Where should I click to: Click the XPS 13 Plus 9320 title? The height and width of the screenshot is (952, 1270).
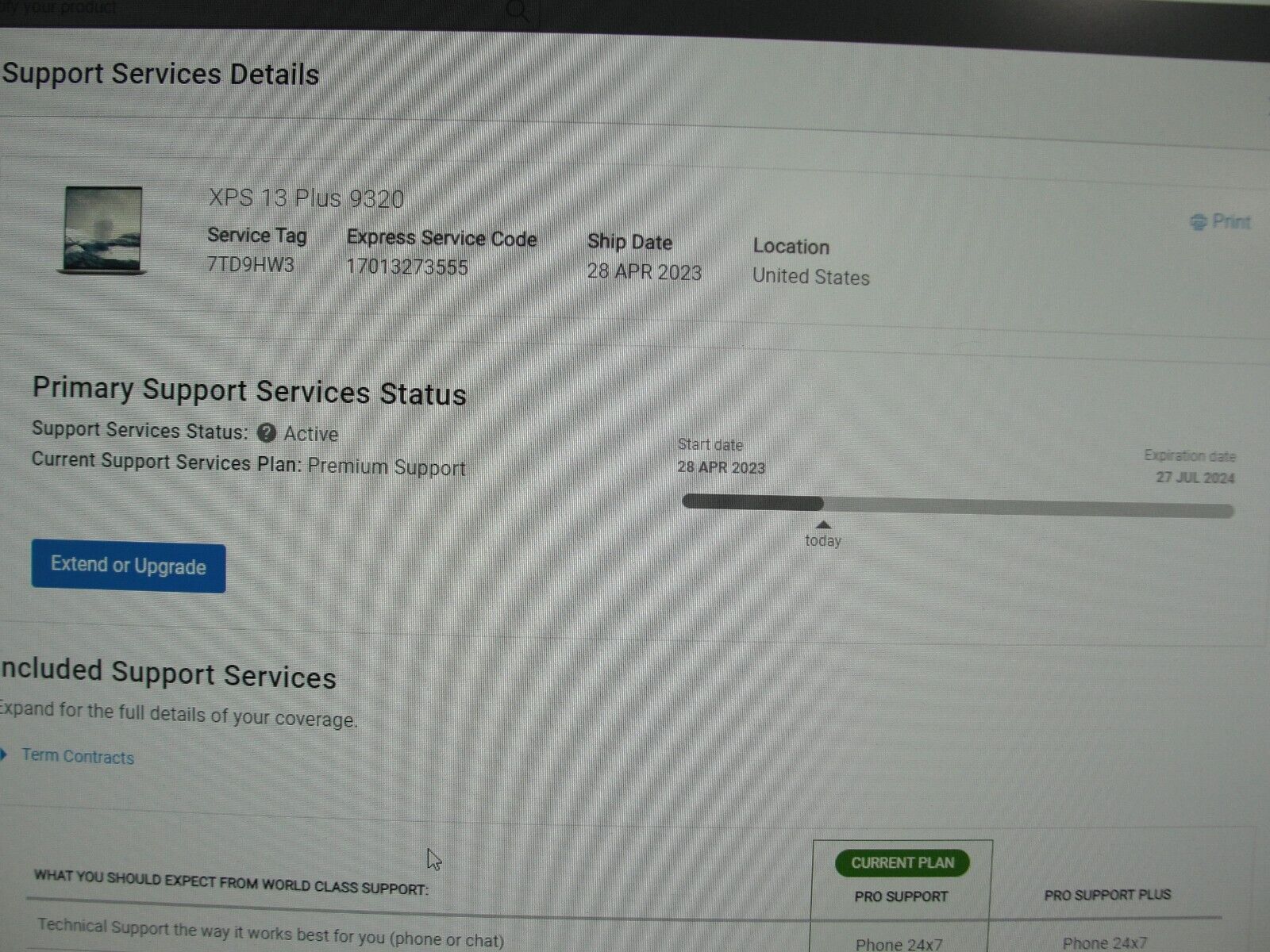click(306, 198)
